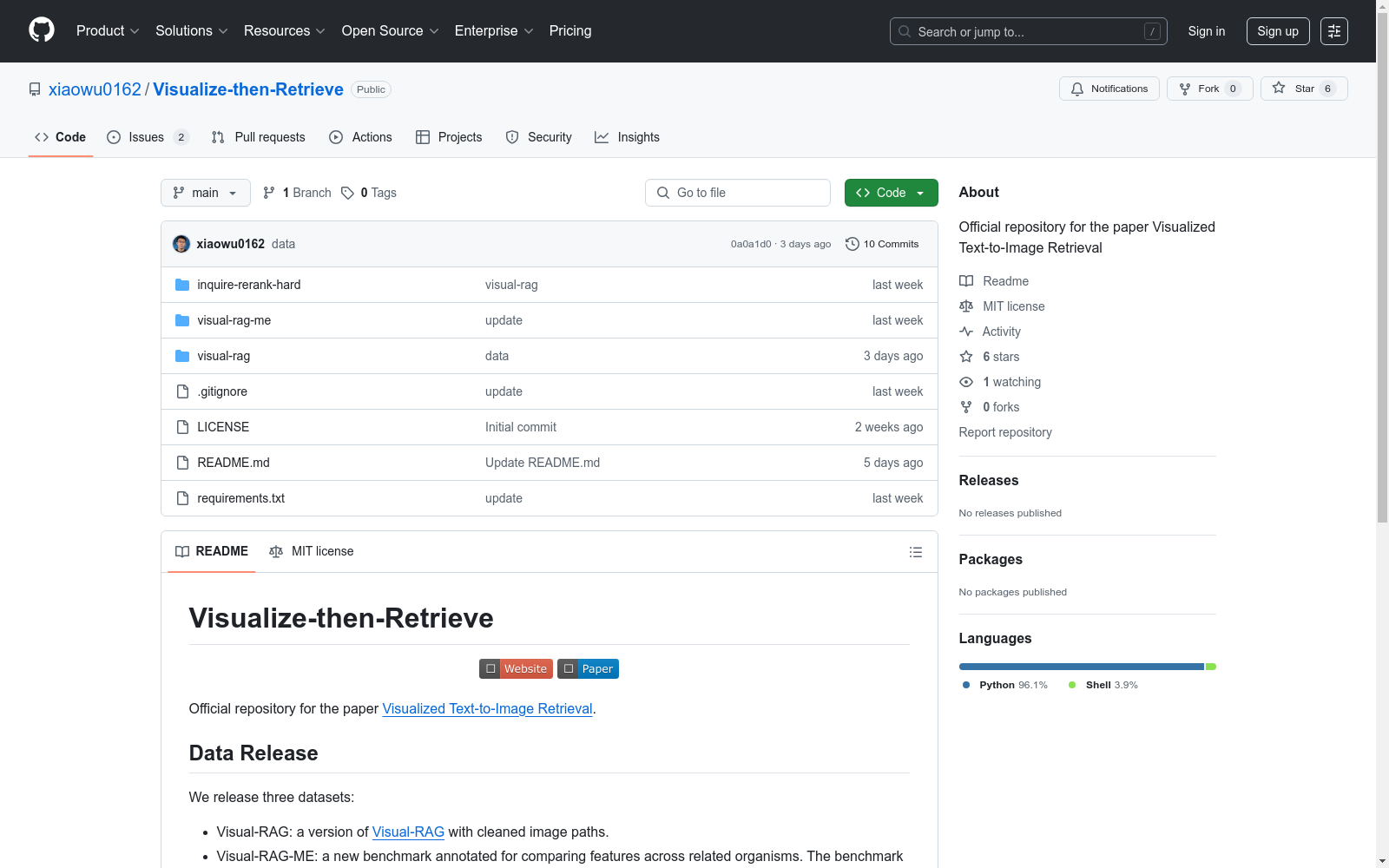Switch to the Security tab

[539, 137]
